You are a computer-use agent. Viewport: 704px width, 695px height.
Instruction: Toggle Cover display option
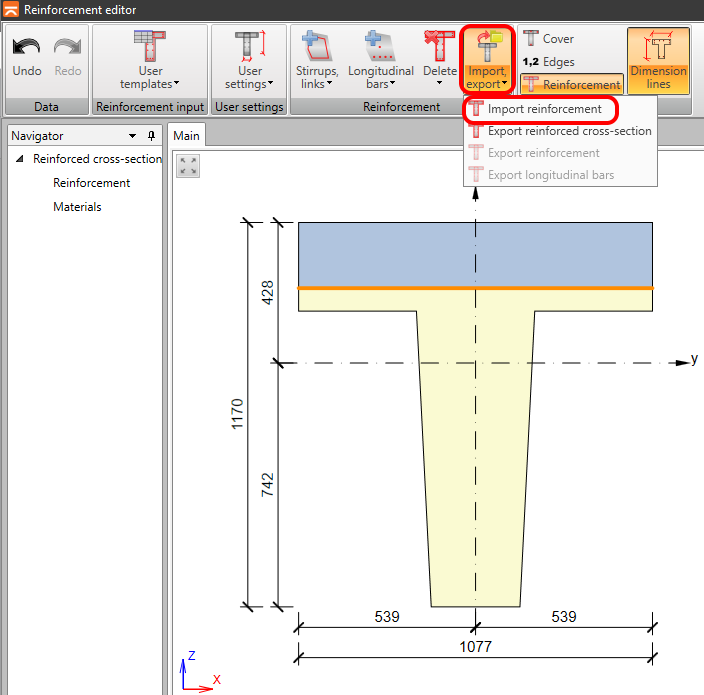pyautogui.click(x=548, y=39)
